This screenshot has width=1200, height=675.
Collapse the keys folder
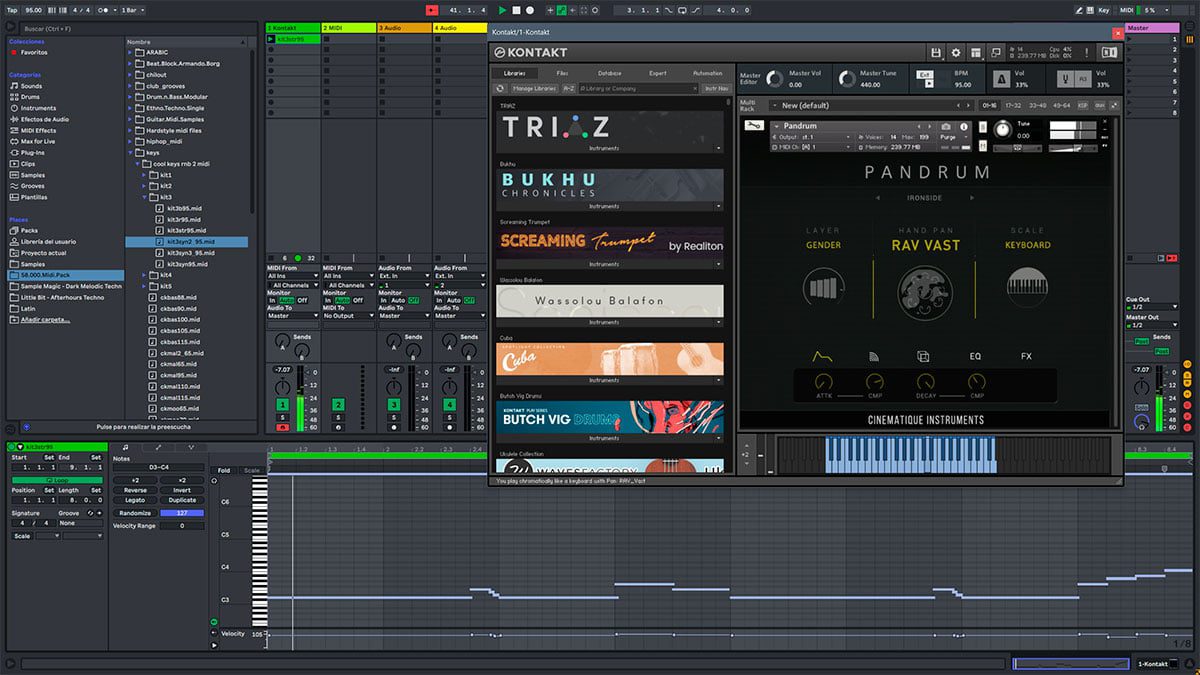point(131,152)
